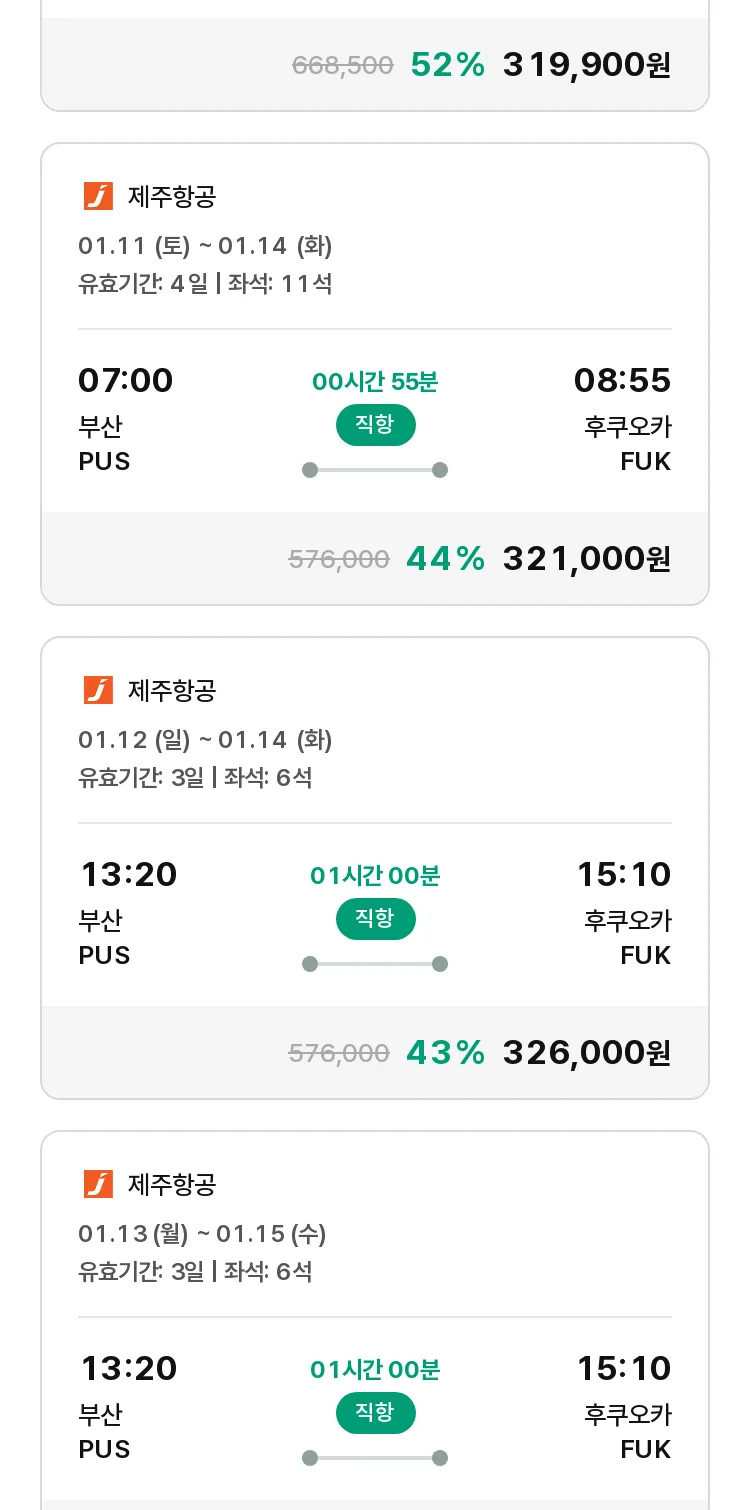
Task: Select the 319,900원 fare
Action: pyautogui.click(x=586, y=65)
